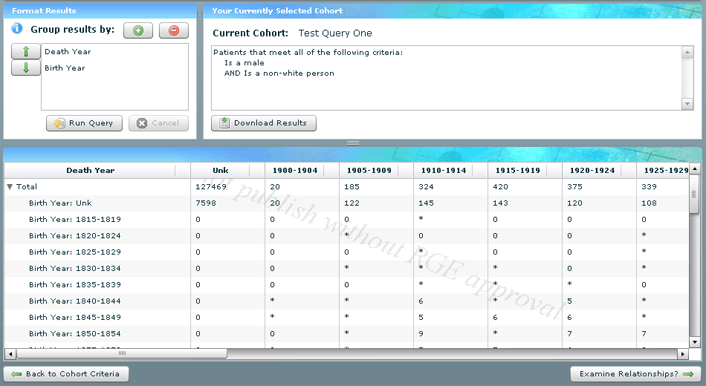Select the Birth Year: 1815-1819 row
The width and height of the screenshot is (706, 386).
click(x=347, y=219)
